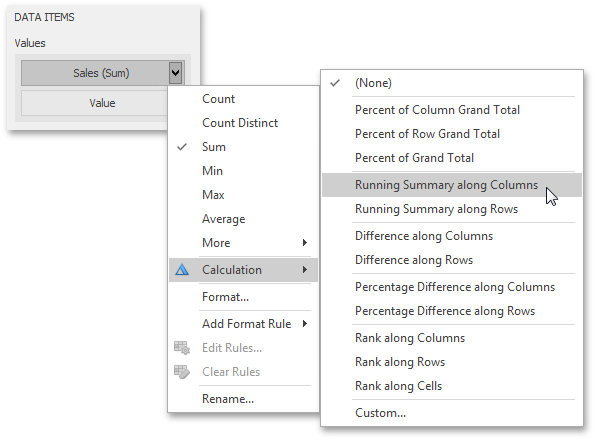Open the Calculation submenu arrow
Image resolution: width=597 pixels, height=442 pixels.
[305, 270]
